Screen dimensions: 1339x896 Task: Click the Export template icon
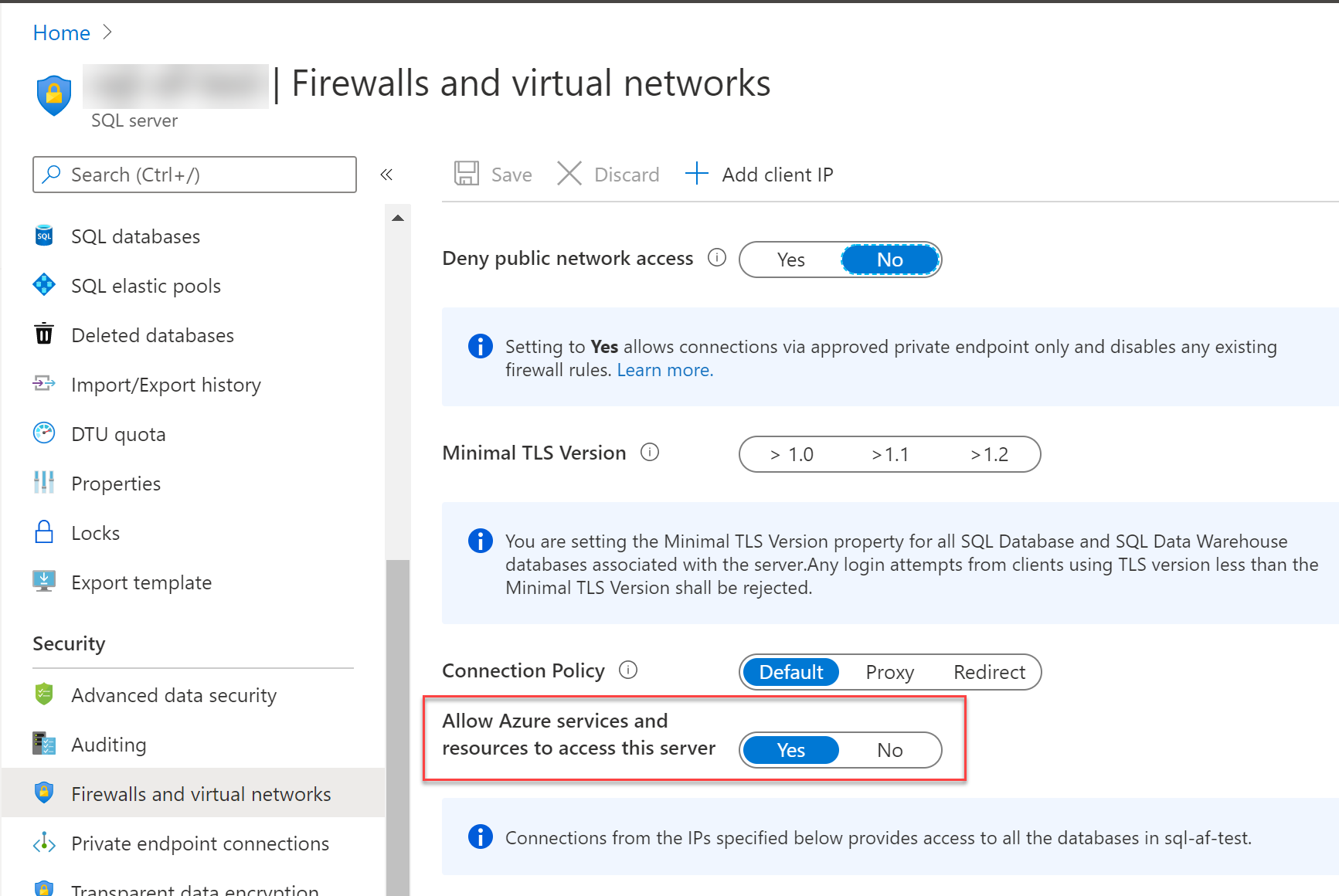[44, 582]
